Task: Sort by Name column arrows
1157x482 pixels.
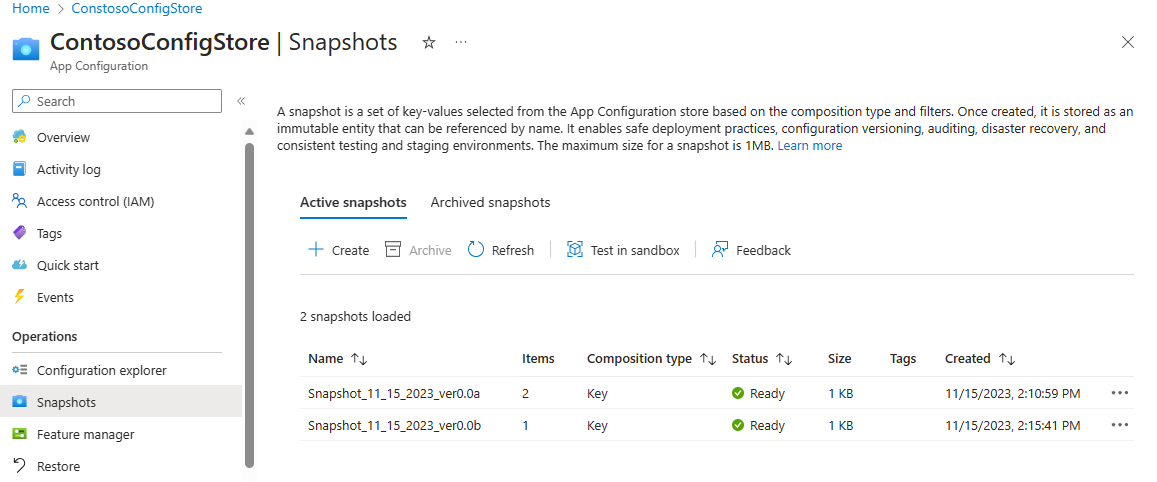Action: tap(359, 359)
